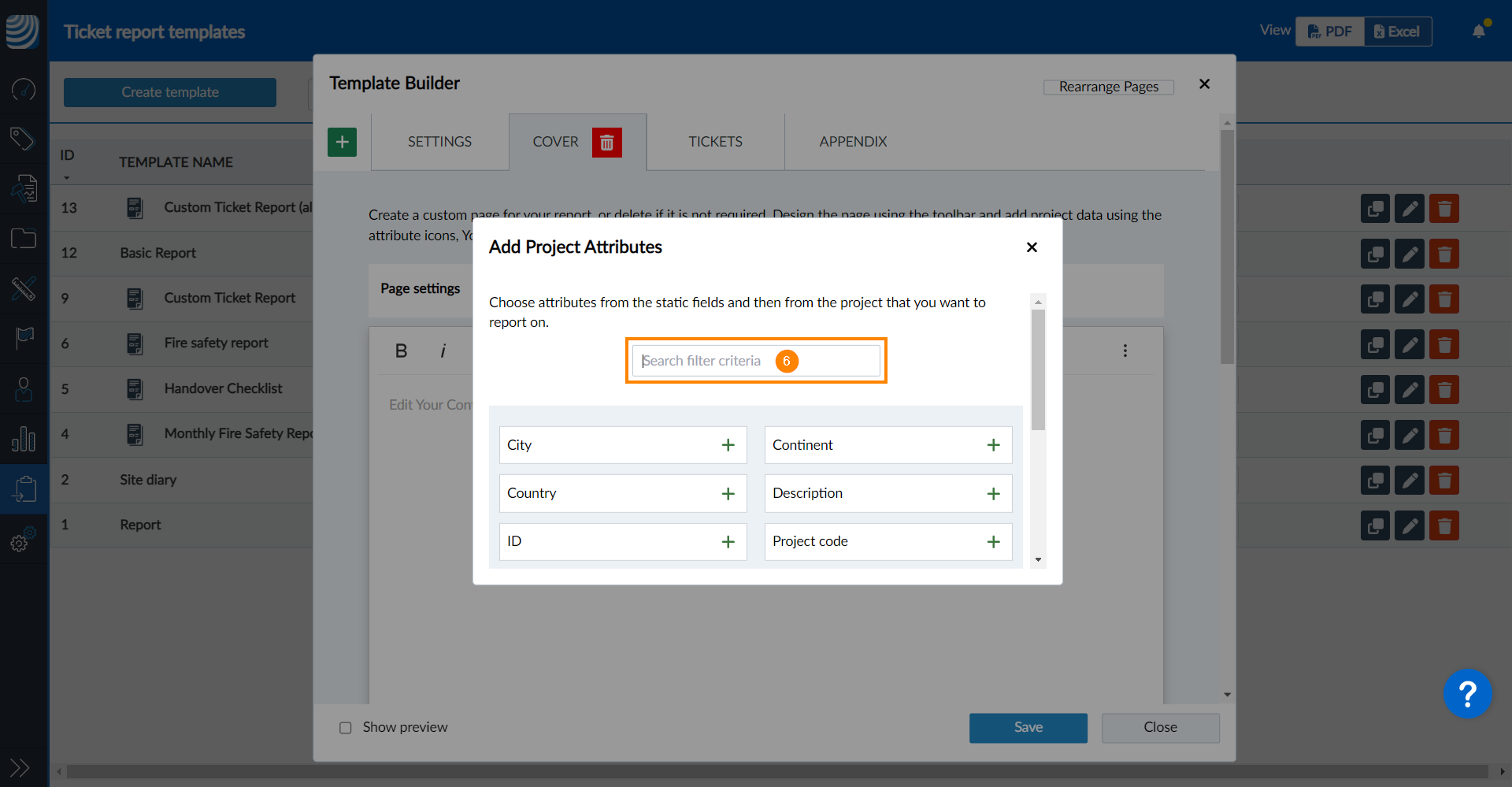This screenshot has width=1512, height=787.
Task: Click the Save button
Action: 1028,728
